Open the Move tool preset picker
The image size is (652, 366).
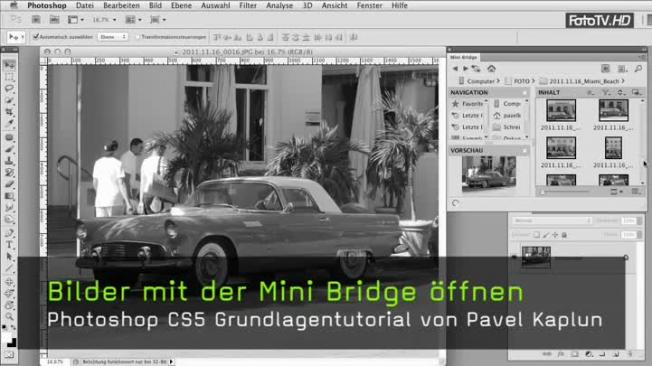pyautogui.click(x=16, y=37)
